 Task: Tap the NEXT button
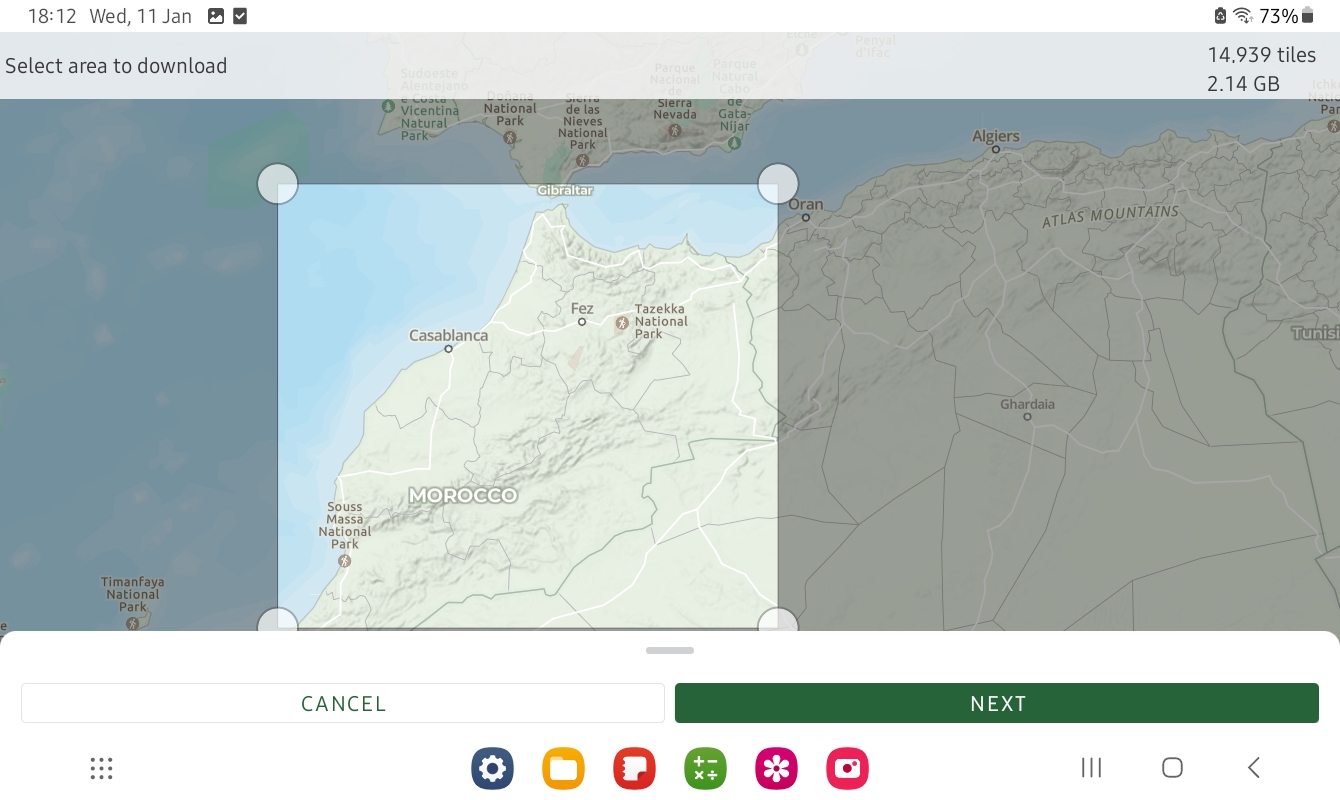click(x=996, y=703)
